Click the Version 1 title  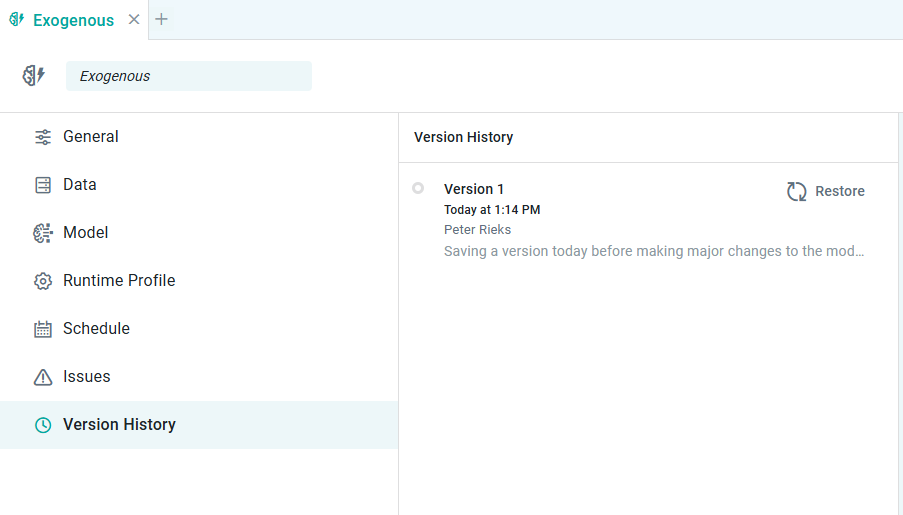point(474,189)
